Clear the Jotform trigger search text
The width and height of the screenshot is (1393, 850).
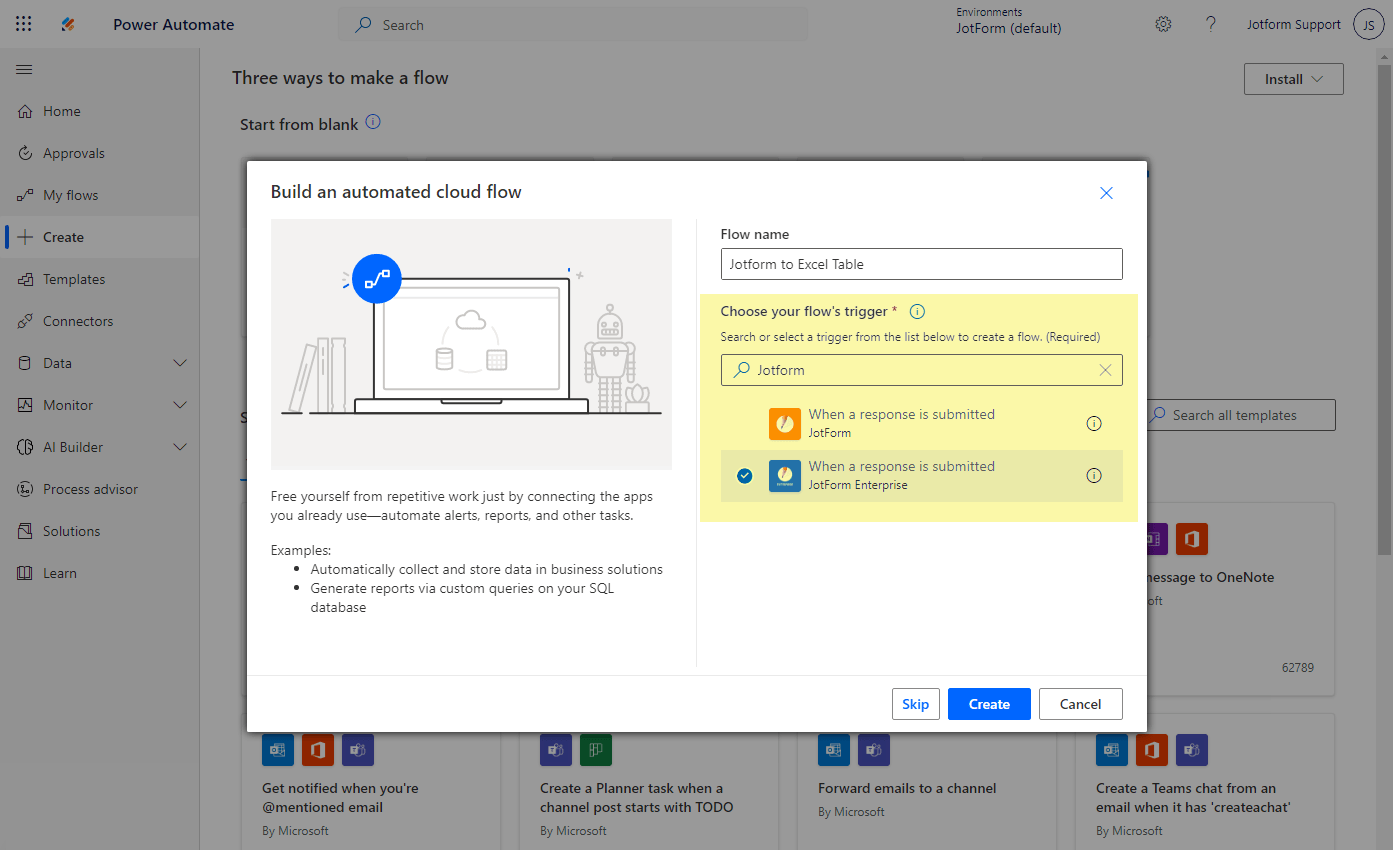pos(1105,370)
